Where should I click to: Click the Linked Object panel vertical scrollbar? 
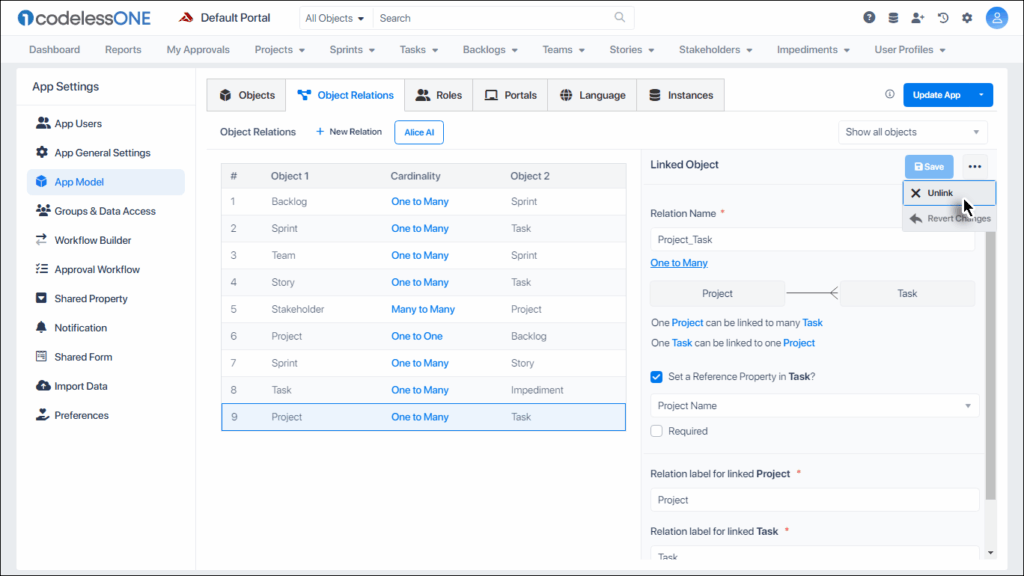pos(990,380)
